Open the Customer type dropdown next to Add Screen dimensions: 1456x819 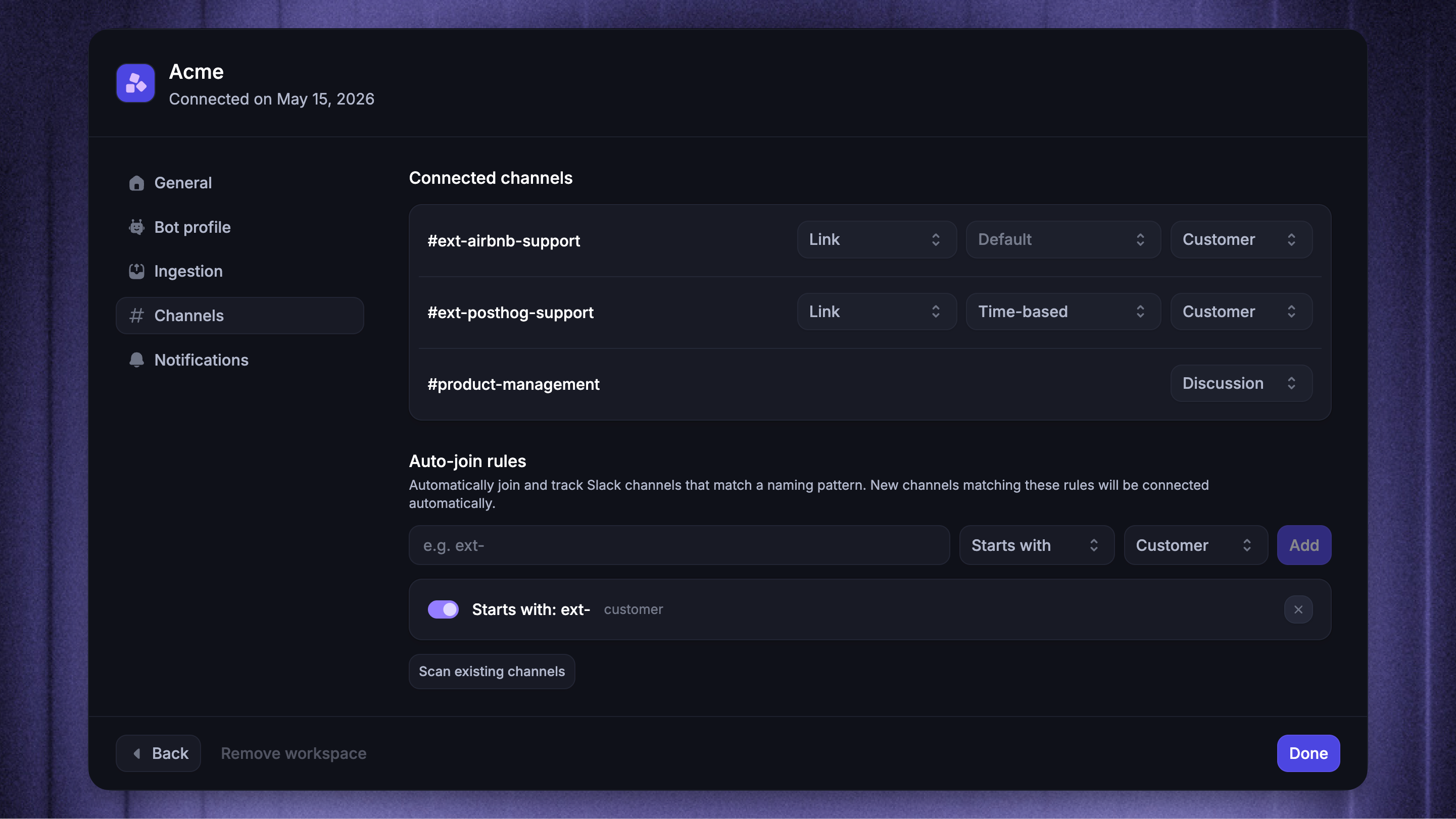(1195, 545)
